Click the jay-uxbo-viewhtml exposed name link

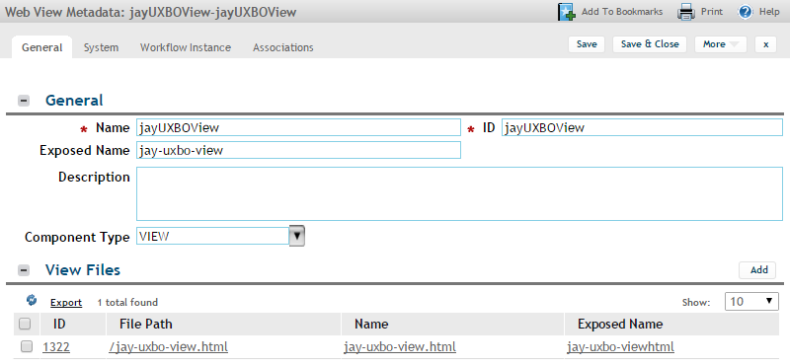pyautogui.click(x=620, y=347)
